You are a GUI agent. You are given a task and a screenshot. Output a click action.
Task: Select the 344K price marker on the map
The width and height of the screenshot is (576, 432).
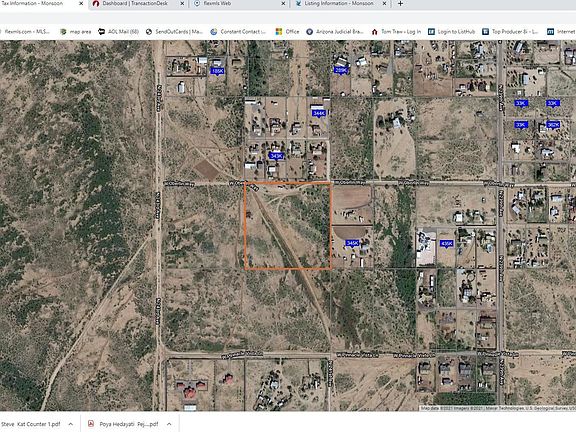[x=319, y=114]
